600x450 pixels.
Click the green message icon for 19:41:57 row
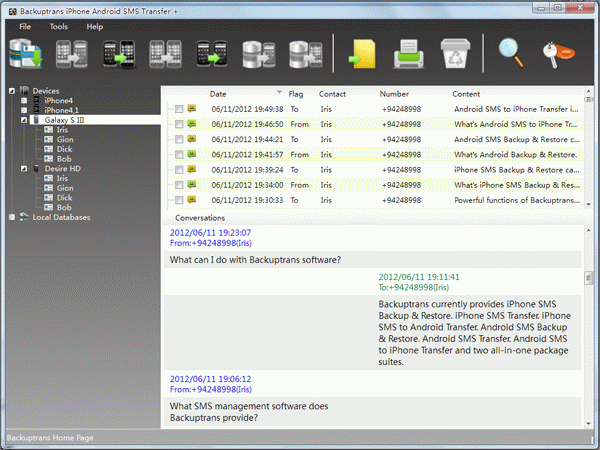192,154
